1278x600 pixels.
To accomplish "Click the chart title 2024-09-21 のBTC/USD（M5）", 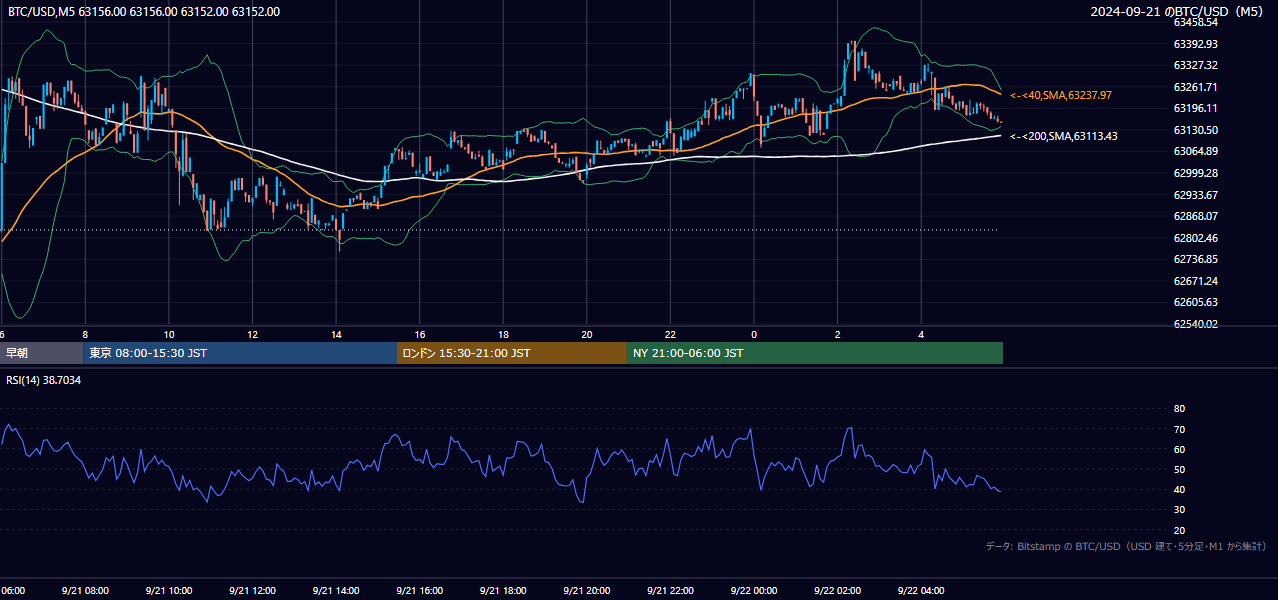I will coord(1179,12).
